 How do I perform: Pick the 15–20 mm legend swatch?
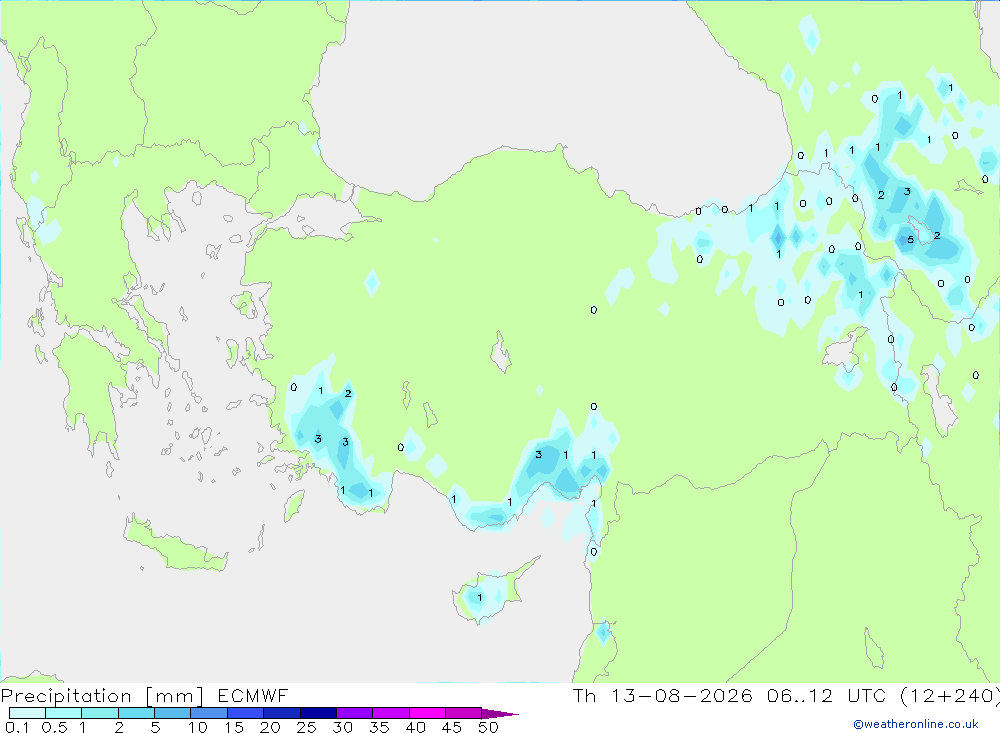pos(246,713)
